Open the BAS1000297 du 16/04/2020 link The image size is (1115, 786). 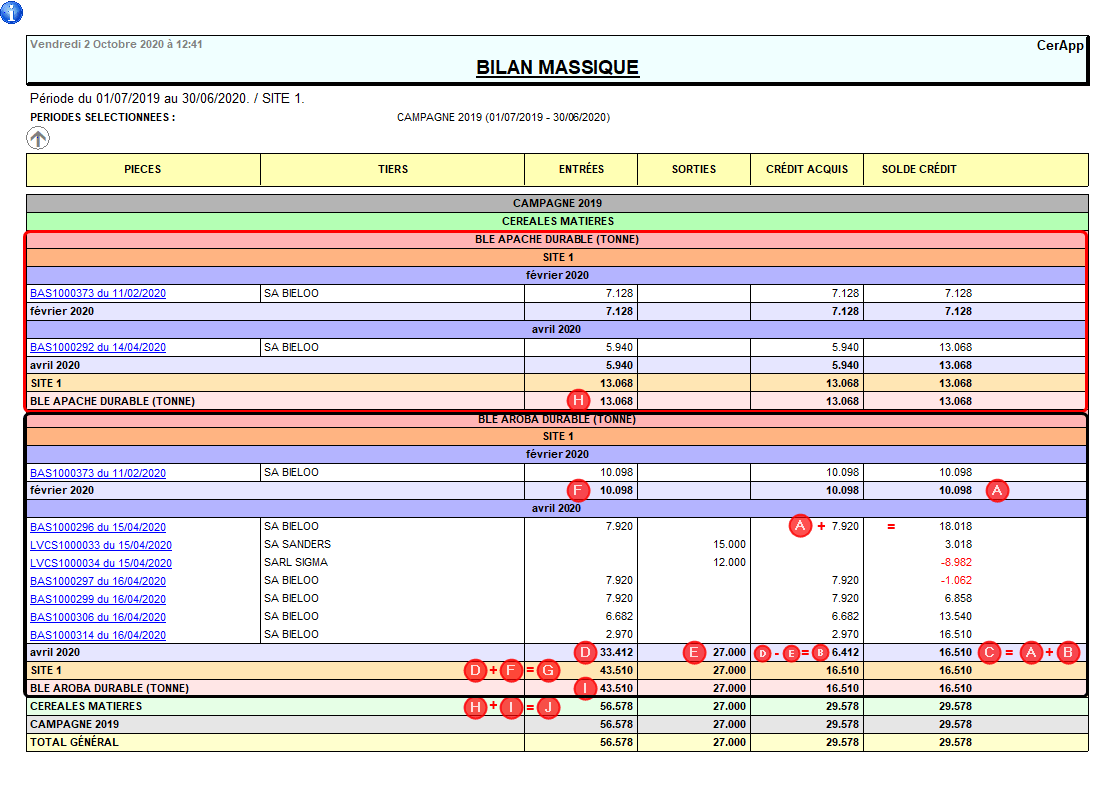97,581
